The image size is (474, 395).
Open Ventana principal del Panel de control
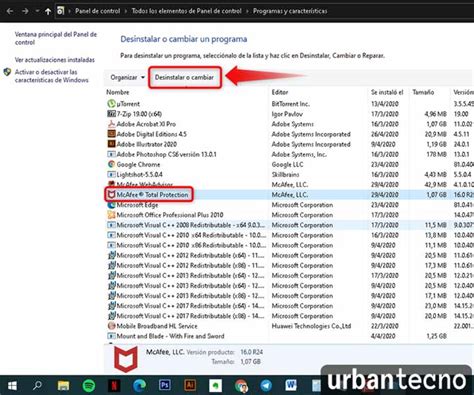(x=56, y=38)
